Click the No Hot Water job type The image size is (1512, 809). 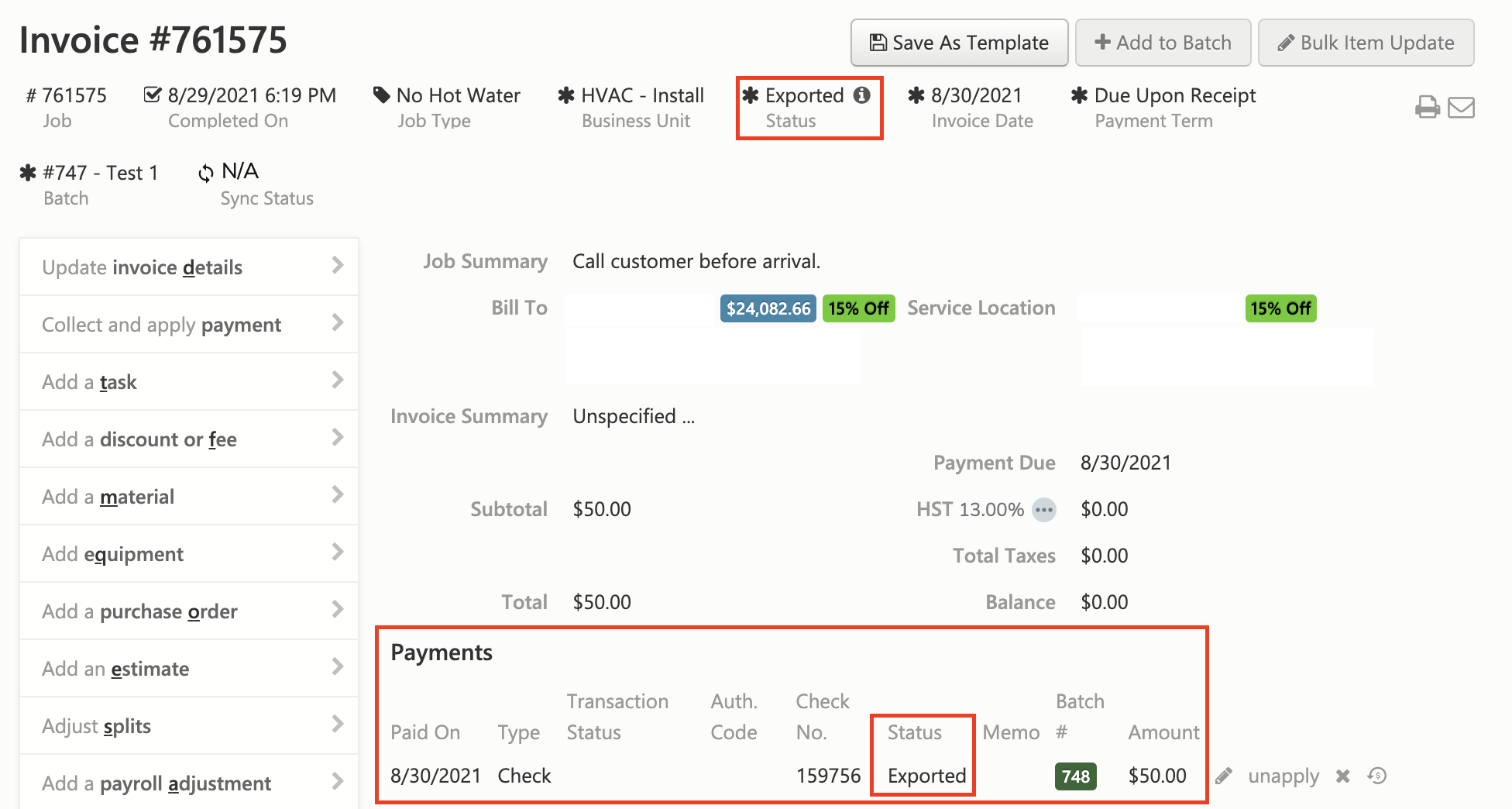click(x=458, y=95)
